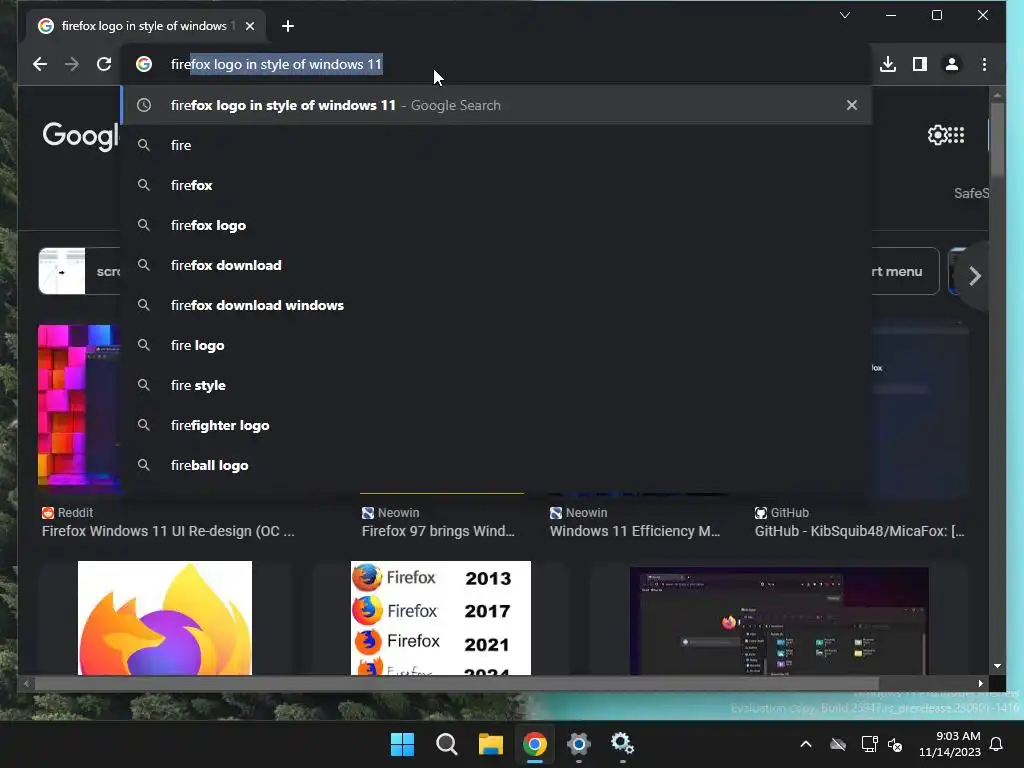Image resolution: width=1024 pixels, height=768 pixels.
Task: Show hidden tray icons chevron
Action: coord(806,744)
